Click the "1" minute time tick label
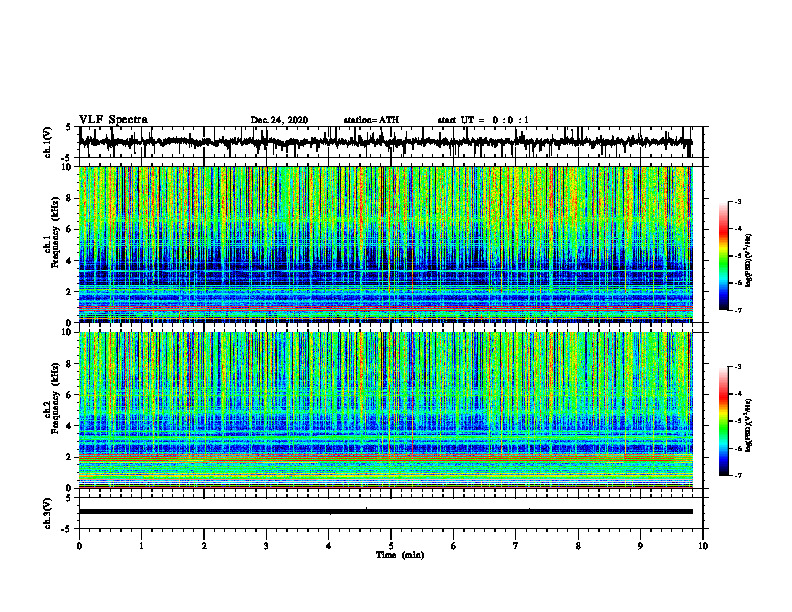 tap(141, 546)
